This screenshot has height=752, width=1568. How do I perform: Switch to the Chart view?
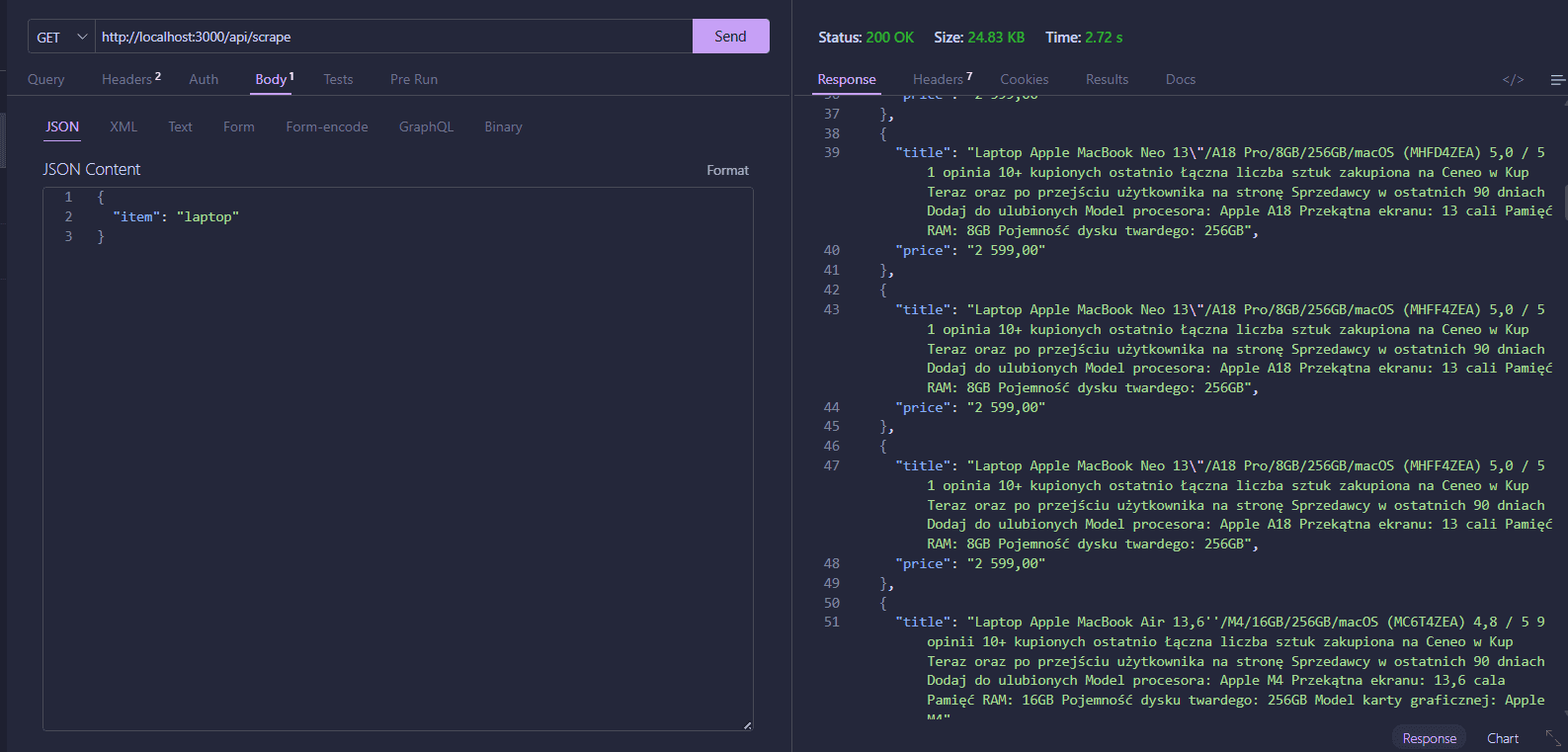pos(1503,738)
